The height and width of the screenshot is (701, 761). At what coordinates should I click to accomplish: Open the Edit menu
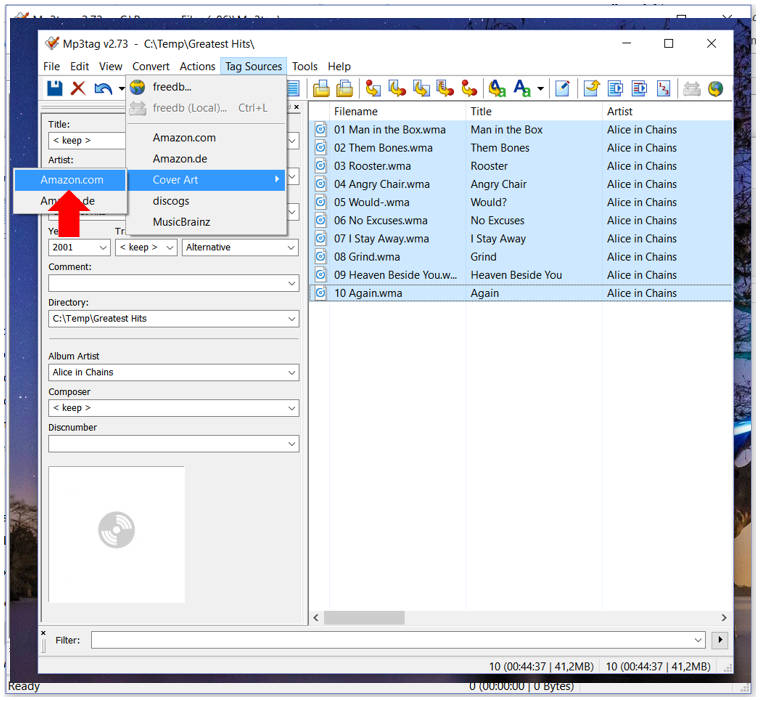(x=79, y=66)
